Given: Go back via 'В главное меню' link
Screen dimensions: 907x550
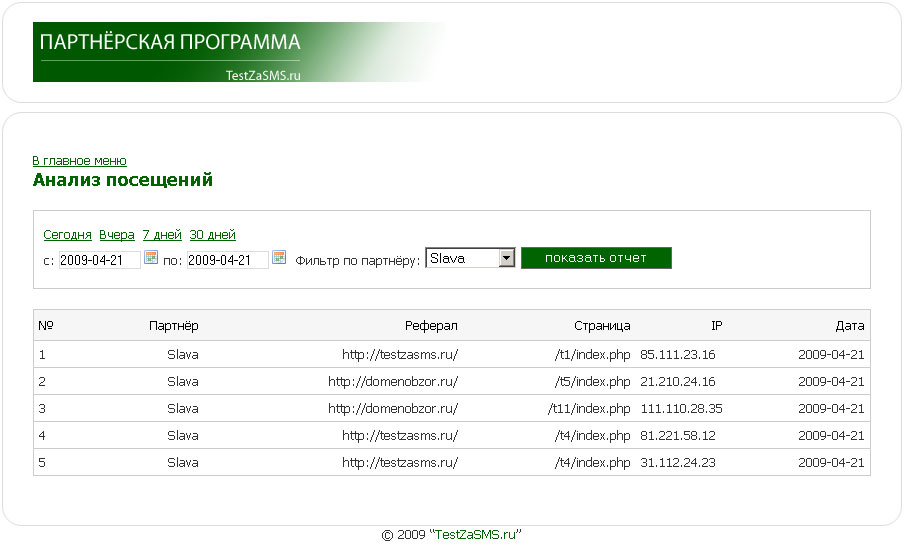Looking at the screenshot, I should (x=79, y=161).
